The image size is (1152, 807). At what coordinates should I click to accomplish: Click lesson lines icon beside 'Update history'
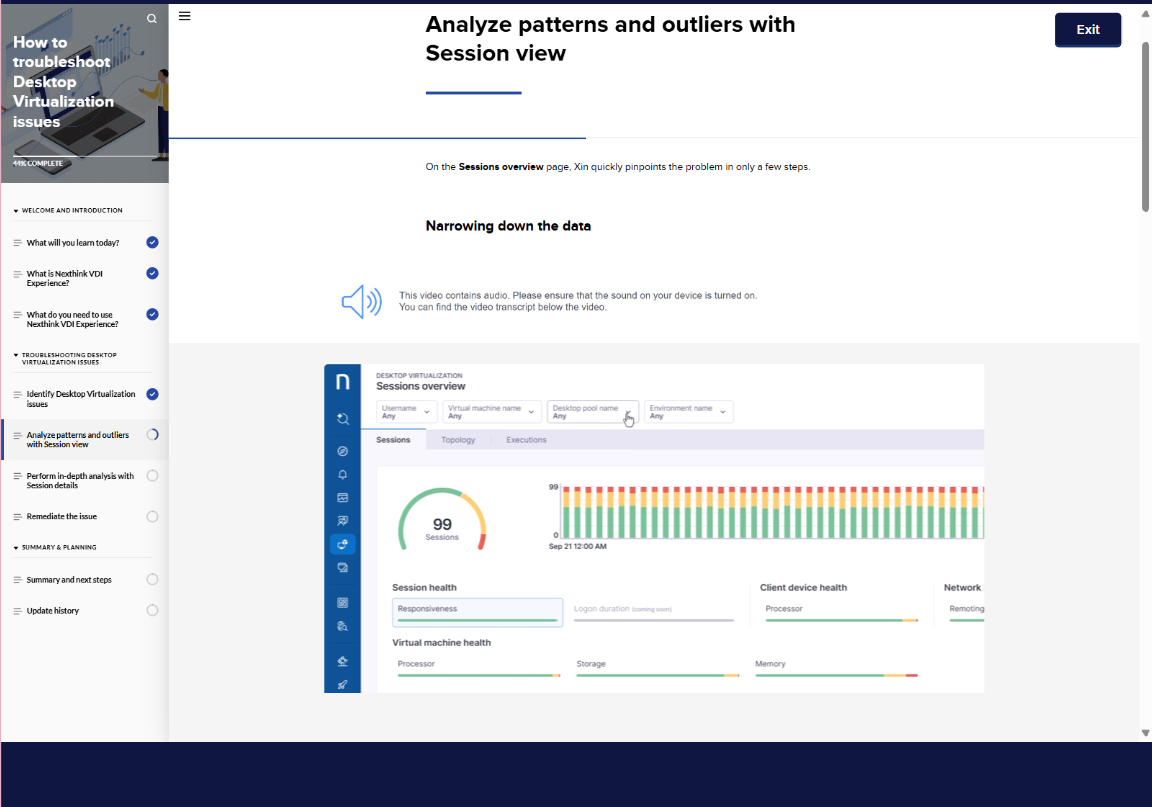pos(17,611)
